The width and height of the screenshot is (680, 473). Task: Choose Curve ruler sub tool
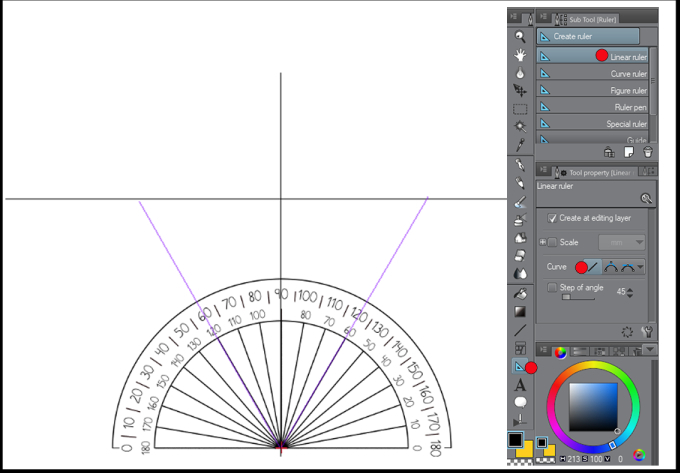(x=592, y=74)
